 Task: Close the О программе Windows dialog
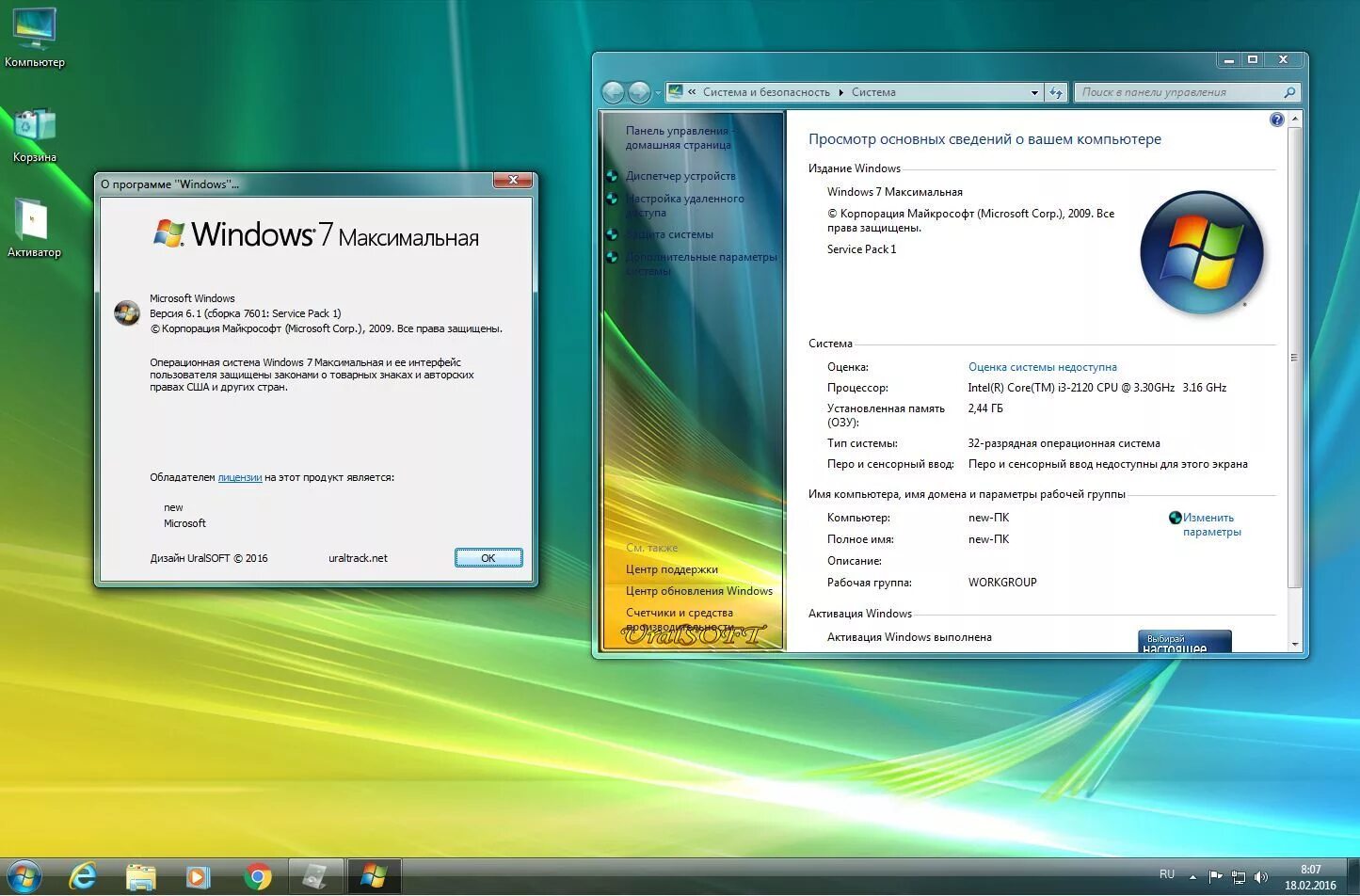pyautogui.click(x=513, y=180)
